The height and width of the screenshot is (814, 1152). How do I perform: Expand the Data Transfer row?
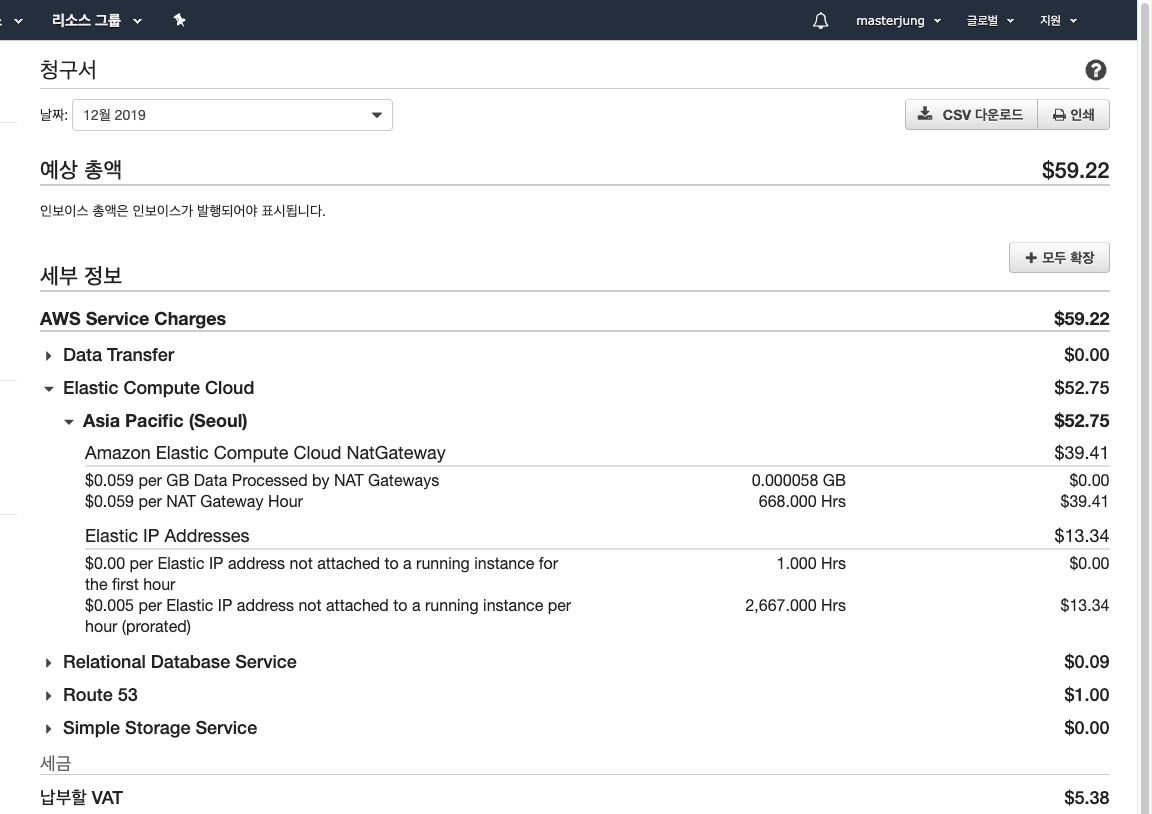click(x=48, y=356)
